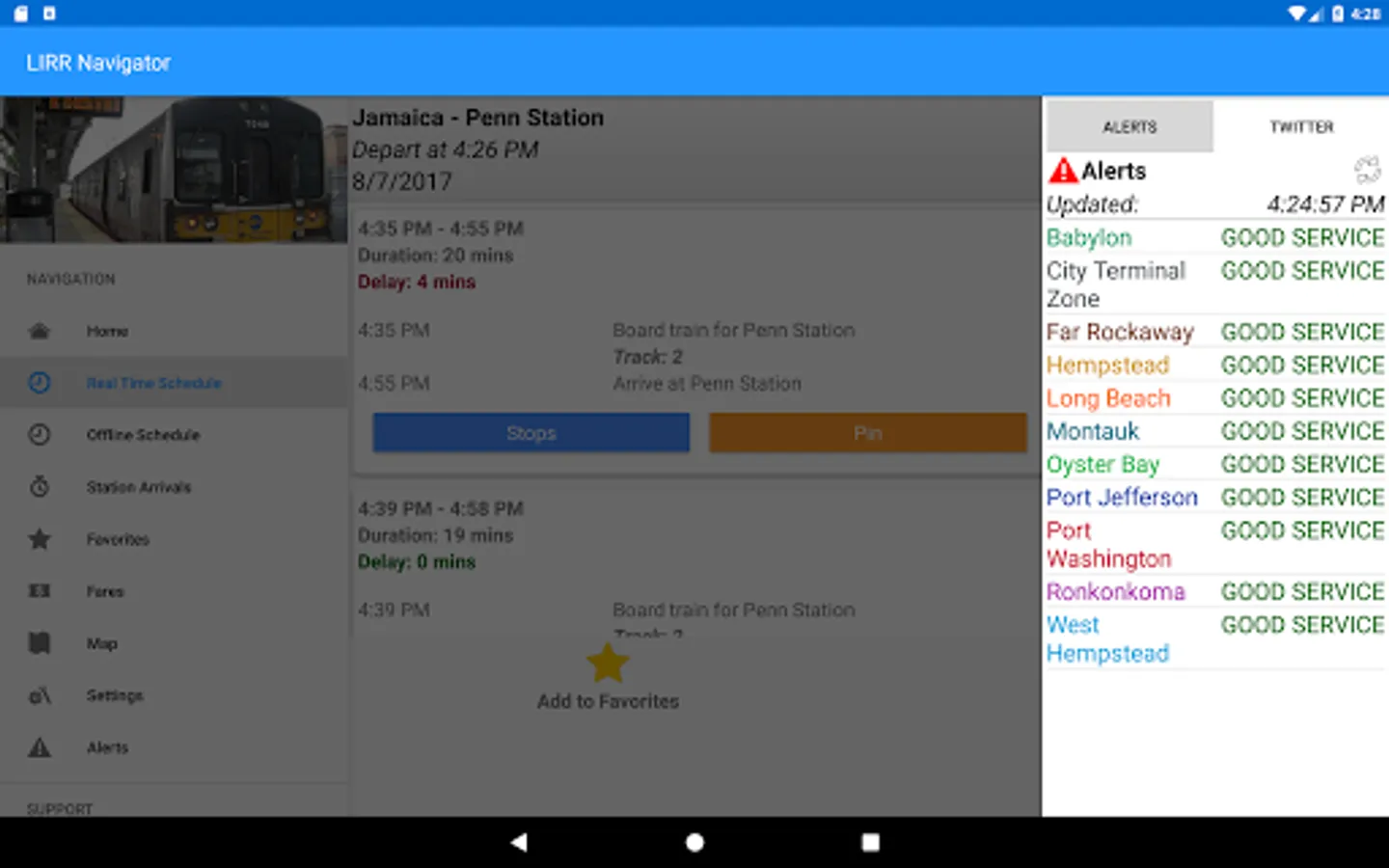Tap the gold Add to Favorites star
Viewport: 1389px width, 868px height.
[x=608, y=664]
